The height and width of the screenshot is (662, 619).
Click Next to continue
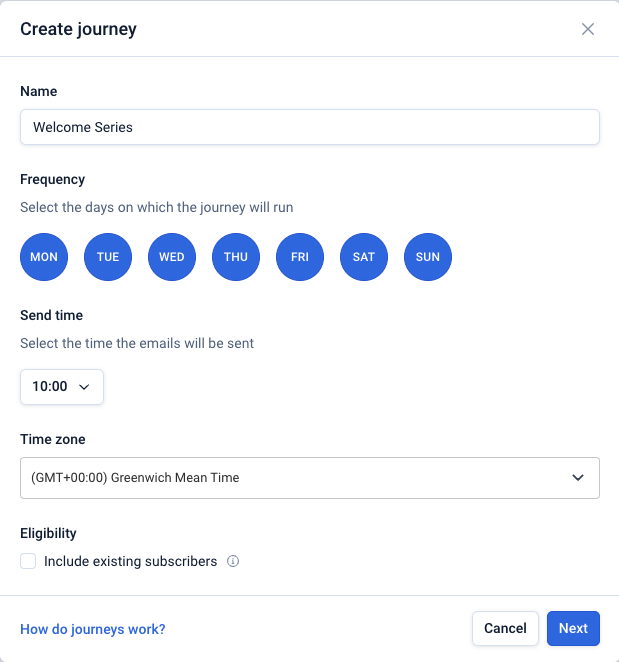[573, 628]
